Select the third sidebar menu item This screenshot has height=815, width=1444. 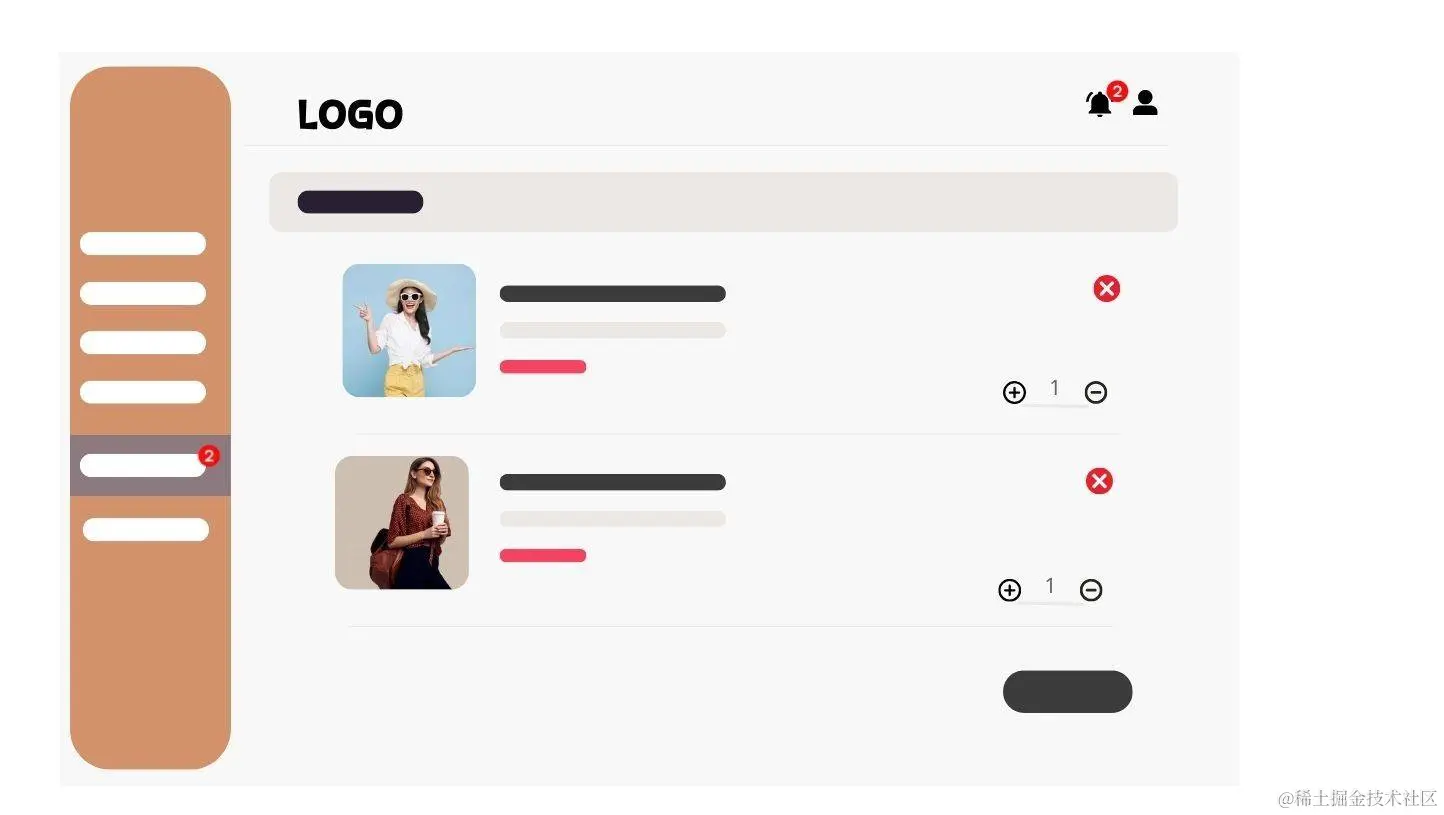pos(143,343)
